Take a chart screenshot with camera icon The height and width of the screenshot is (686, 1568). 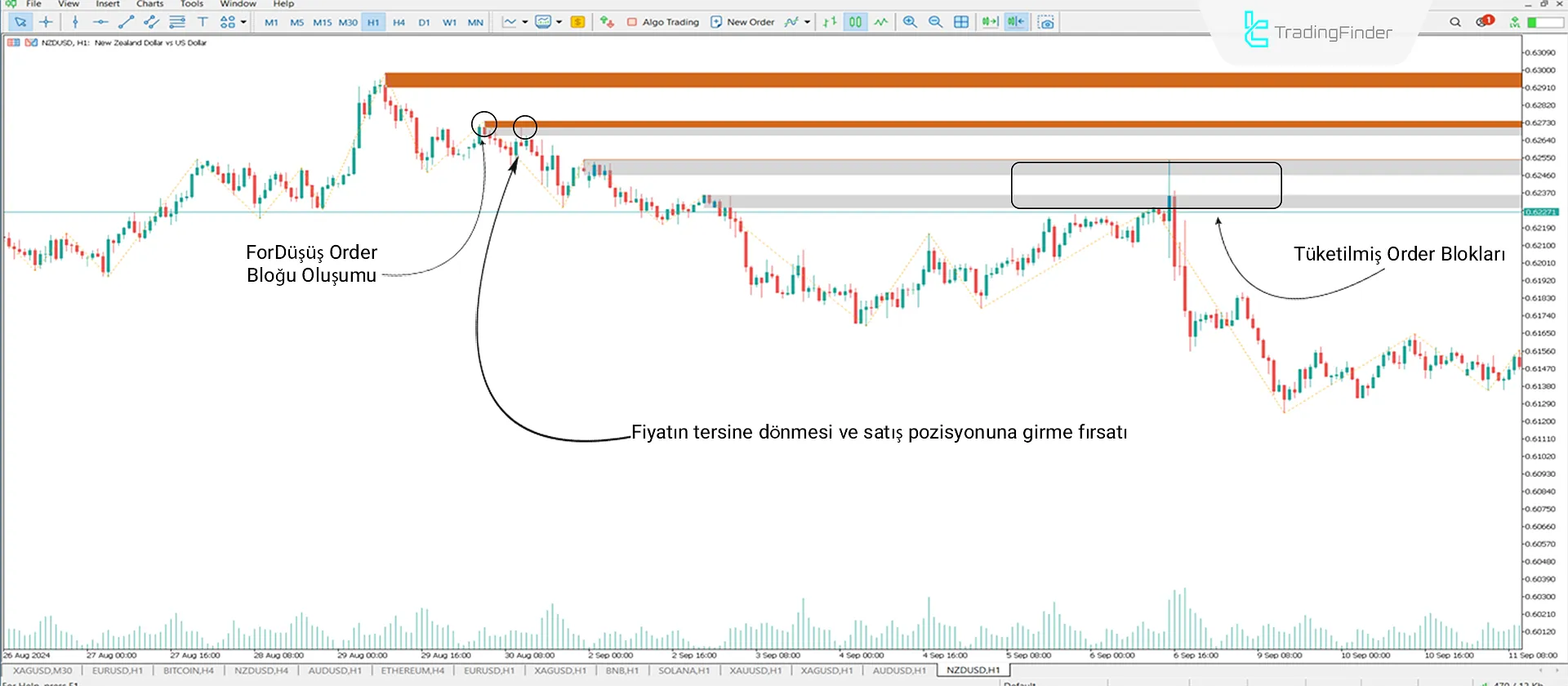tap(1045, 22)
